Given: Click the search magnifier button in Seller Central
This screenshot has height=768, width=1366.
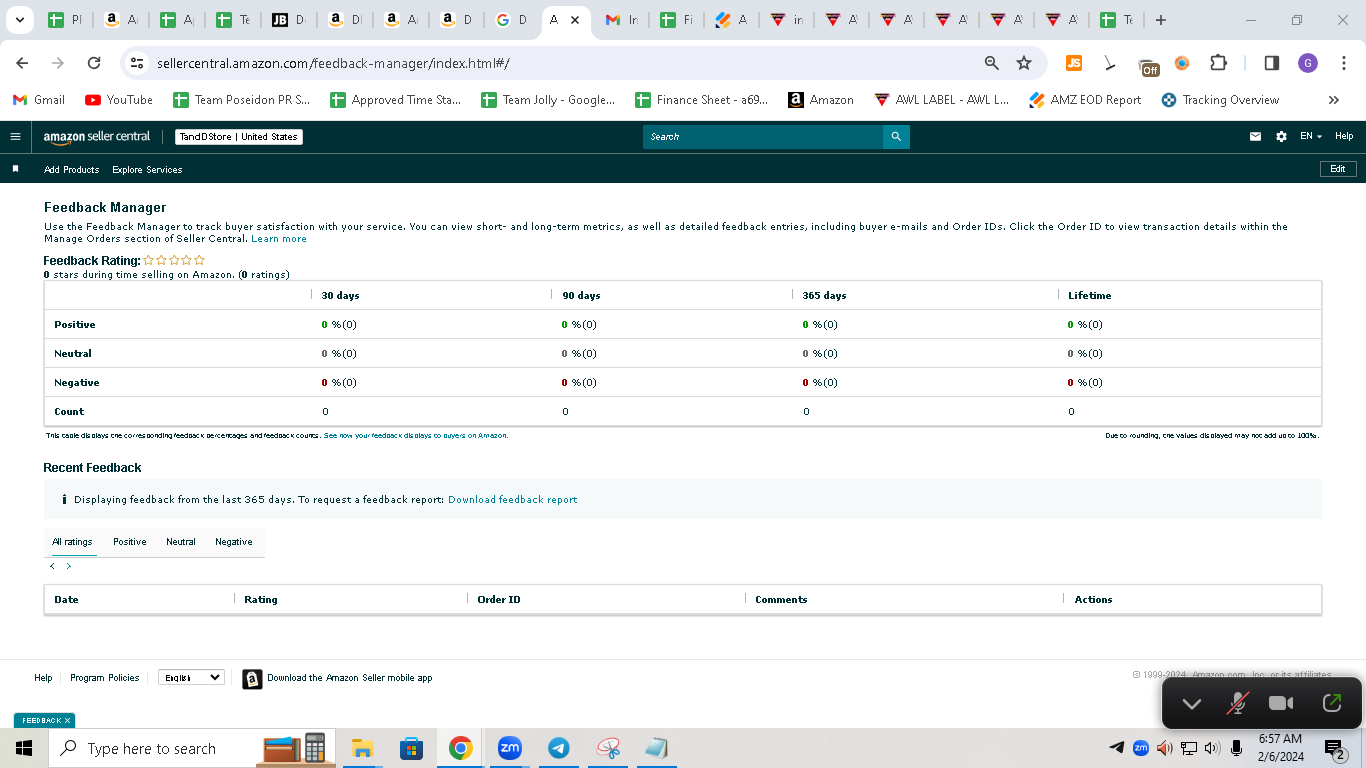Looking at the screenshot, I should [x=896, y=137].
